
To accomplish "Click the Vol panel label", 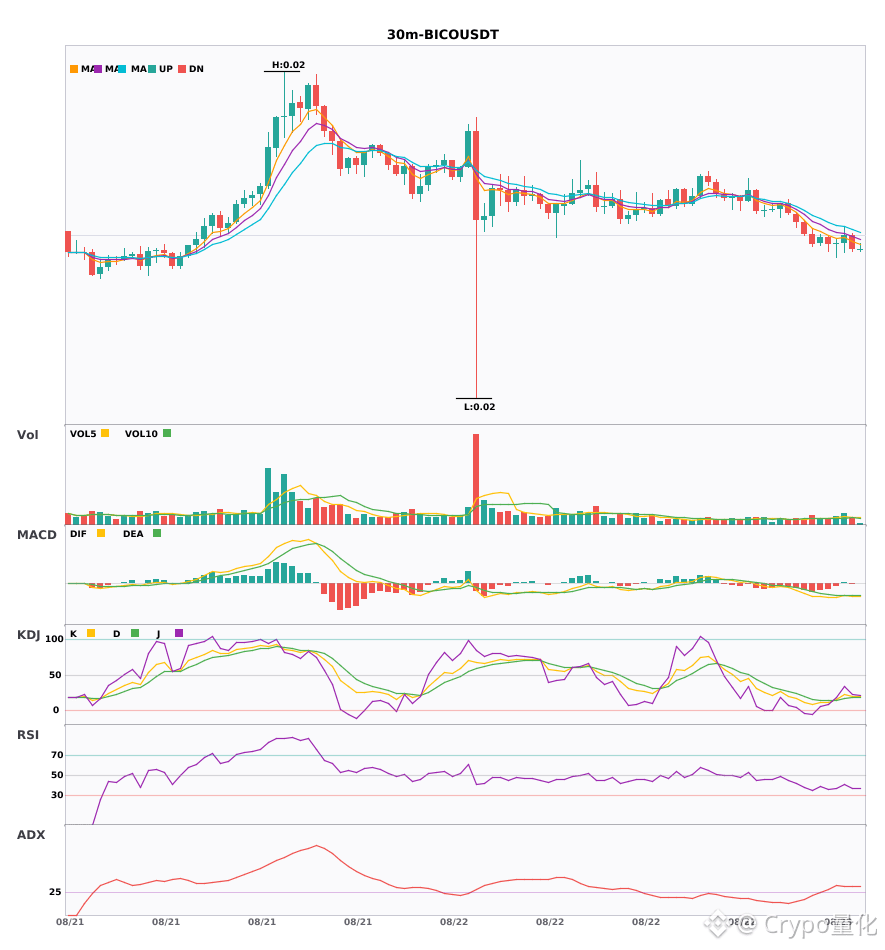I will pyautogui.click(x=27, y=435).
